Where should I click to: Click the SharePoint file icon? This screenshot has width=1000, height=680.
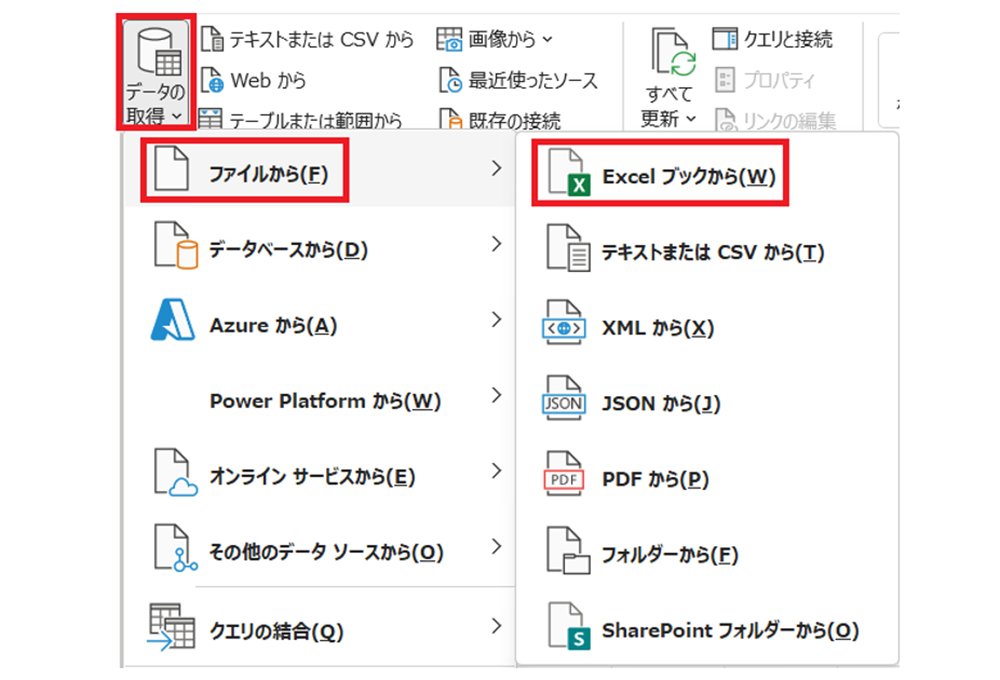(x=570, y=626)
